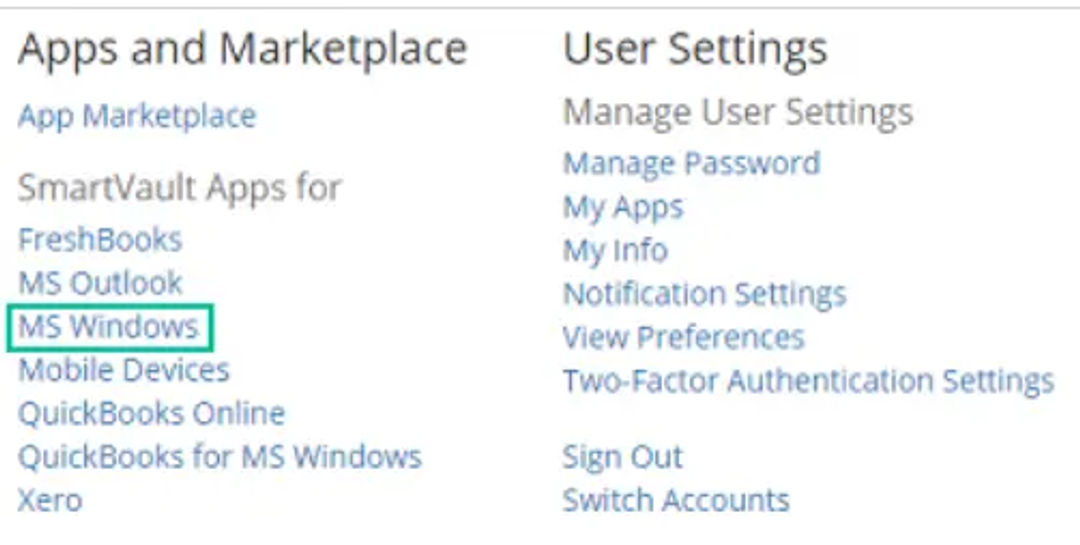Open the Xero app link
The height and width of the screenshot is (545, 1080).
[50, 500]
